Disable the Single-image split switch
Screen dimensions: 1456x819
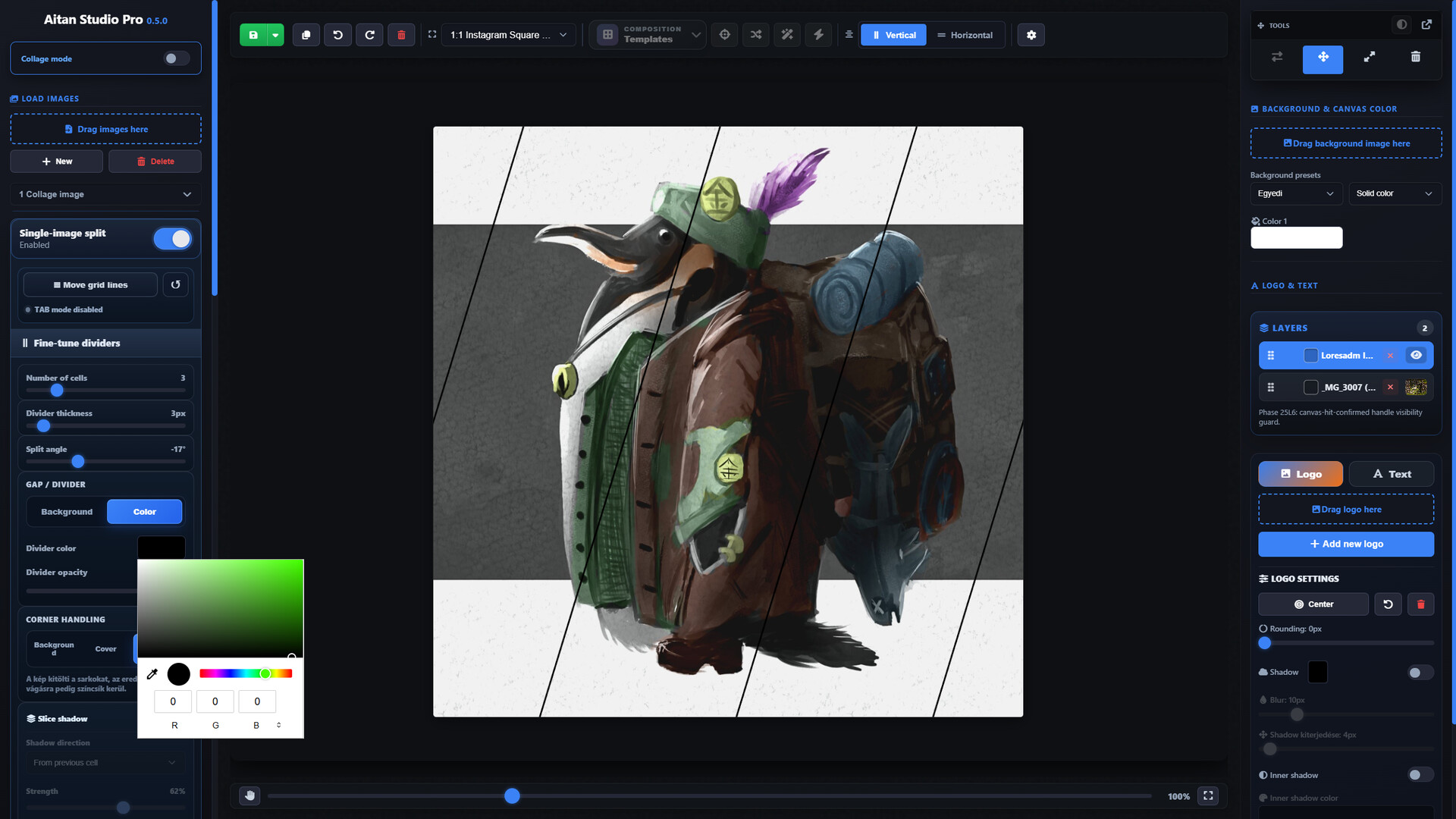point(173,239)
